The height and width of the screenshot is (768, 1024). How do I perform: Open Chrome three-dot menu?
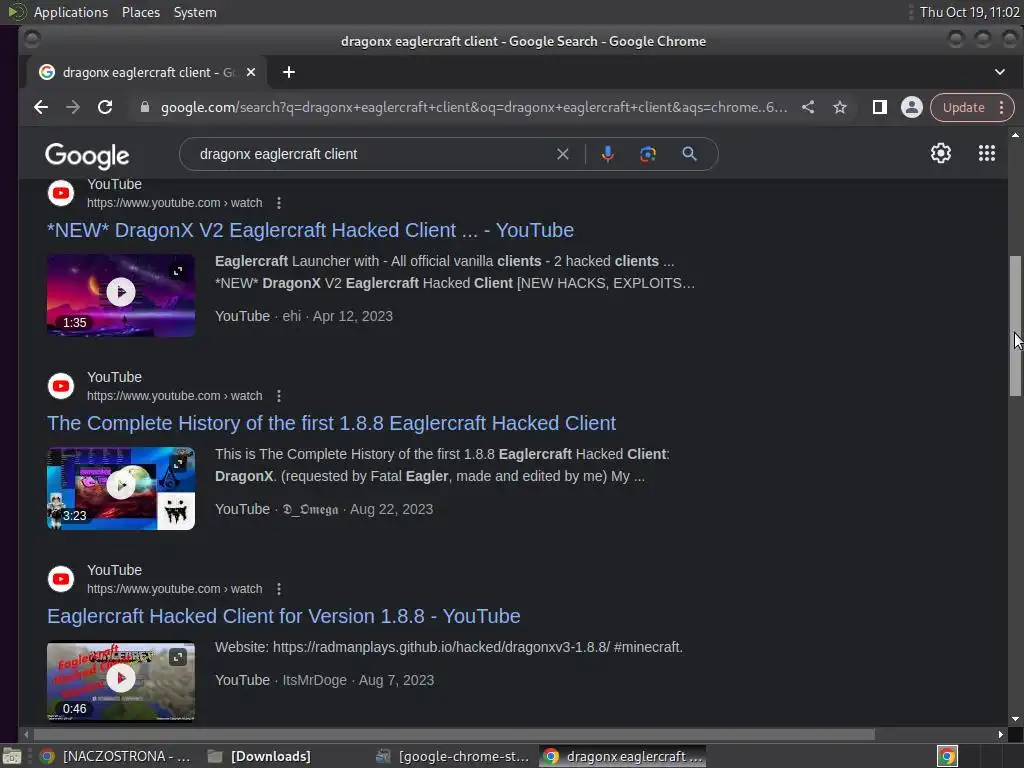tap(1001, 107)
